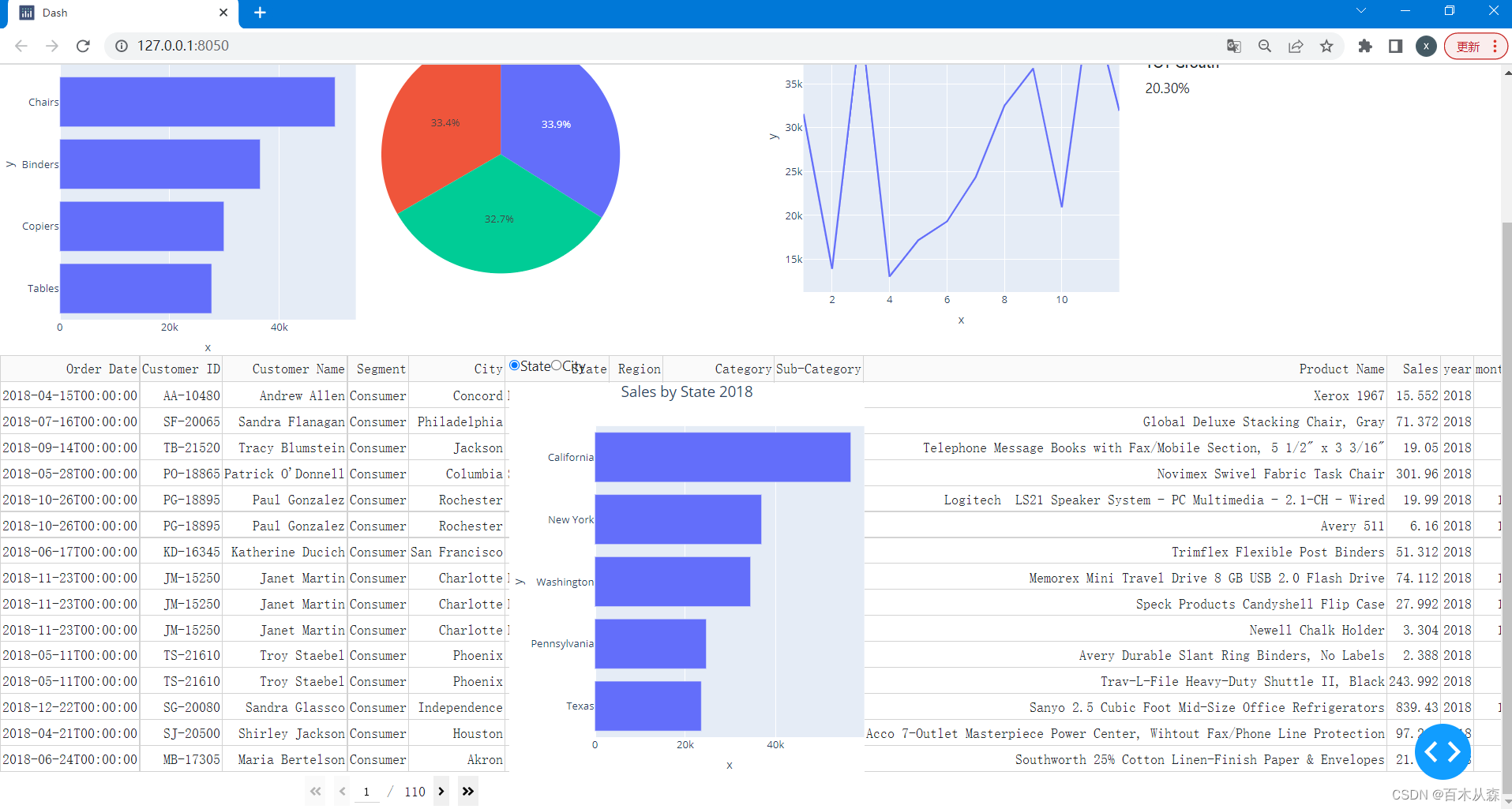Image resolution: width=1512 pixels, height=809 pixels.
Task: Click the Segment column header
Action: point(378,369)
